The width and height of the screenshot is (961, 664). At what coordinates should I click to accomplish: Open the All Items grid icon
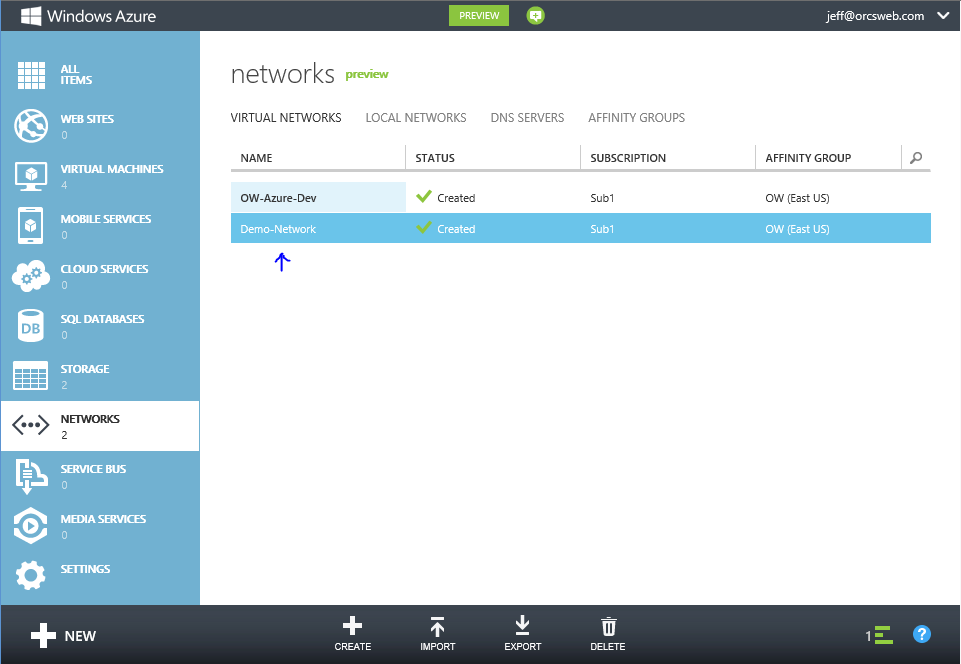tap(31, 75)
